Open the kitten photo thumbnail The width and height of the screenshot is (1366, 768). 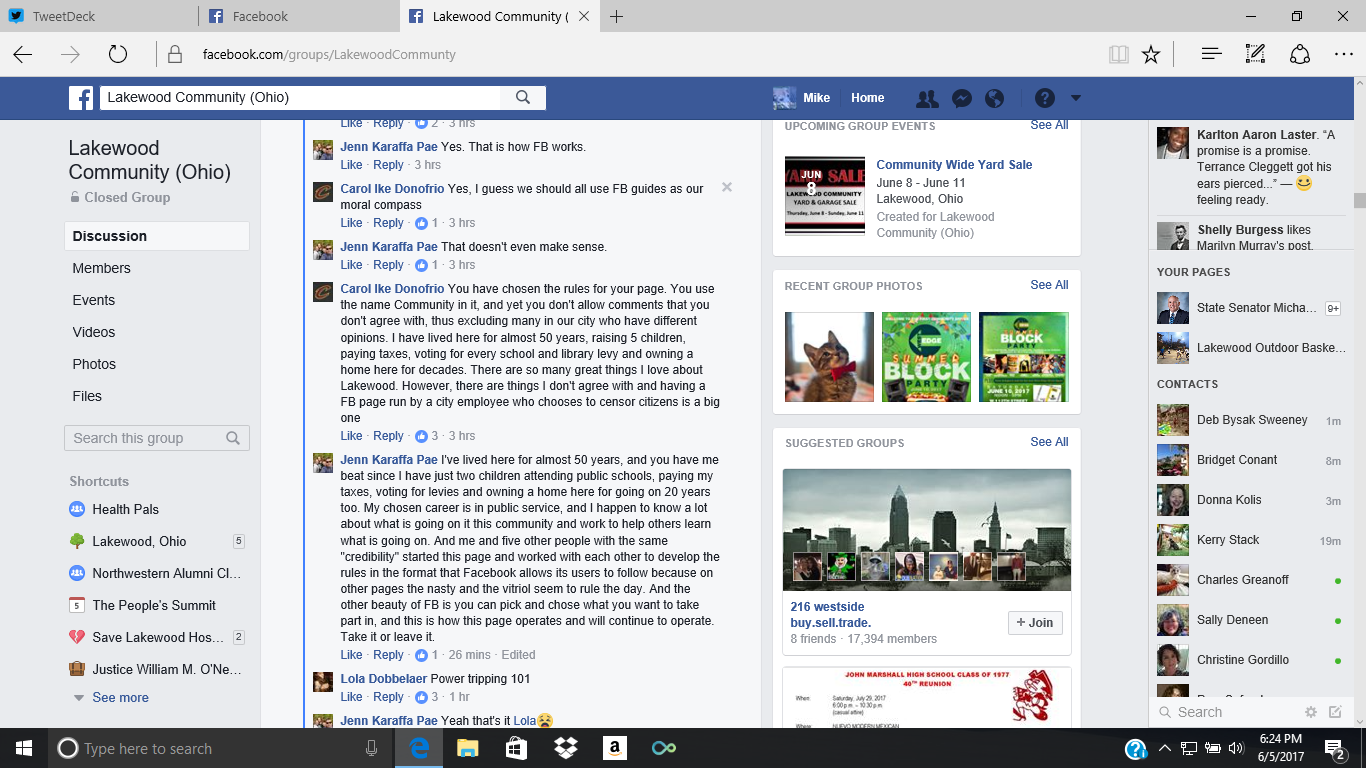click(829, 357)
